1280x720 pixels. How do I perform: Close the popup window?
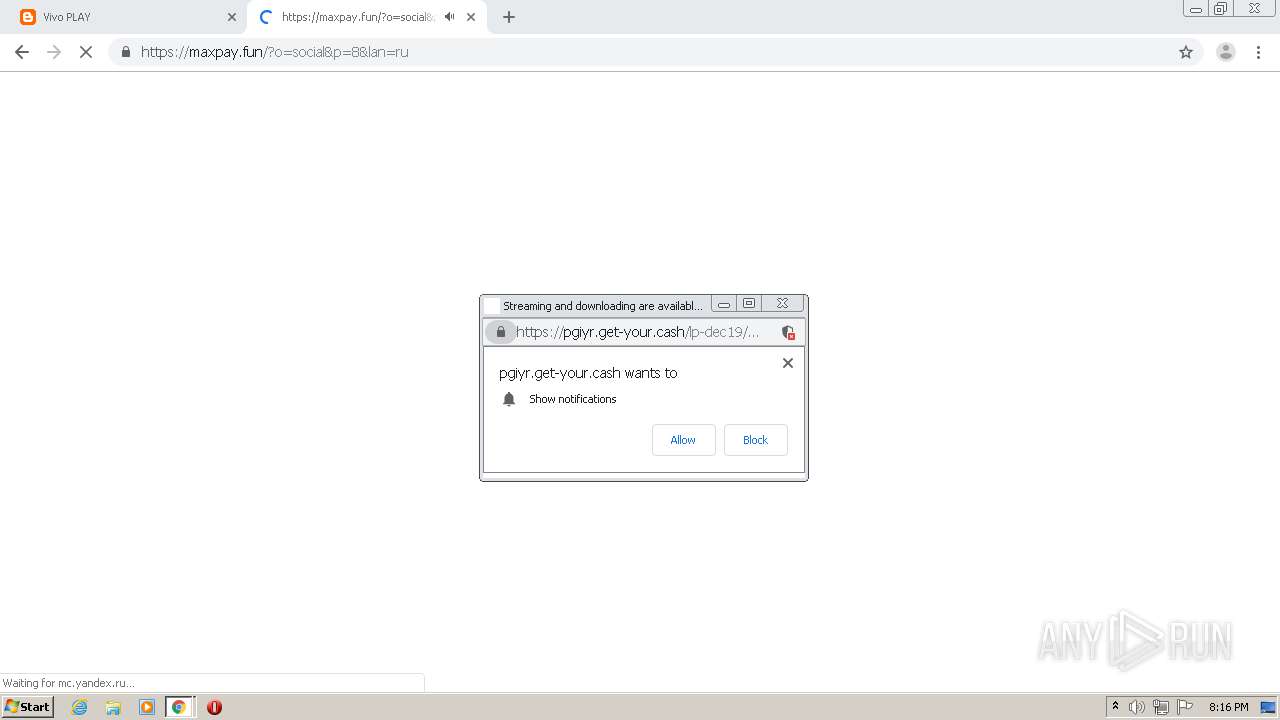pos(782,304)
